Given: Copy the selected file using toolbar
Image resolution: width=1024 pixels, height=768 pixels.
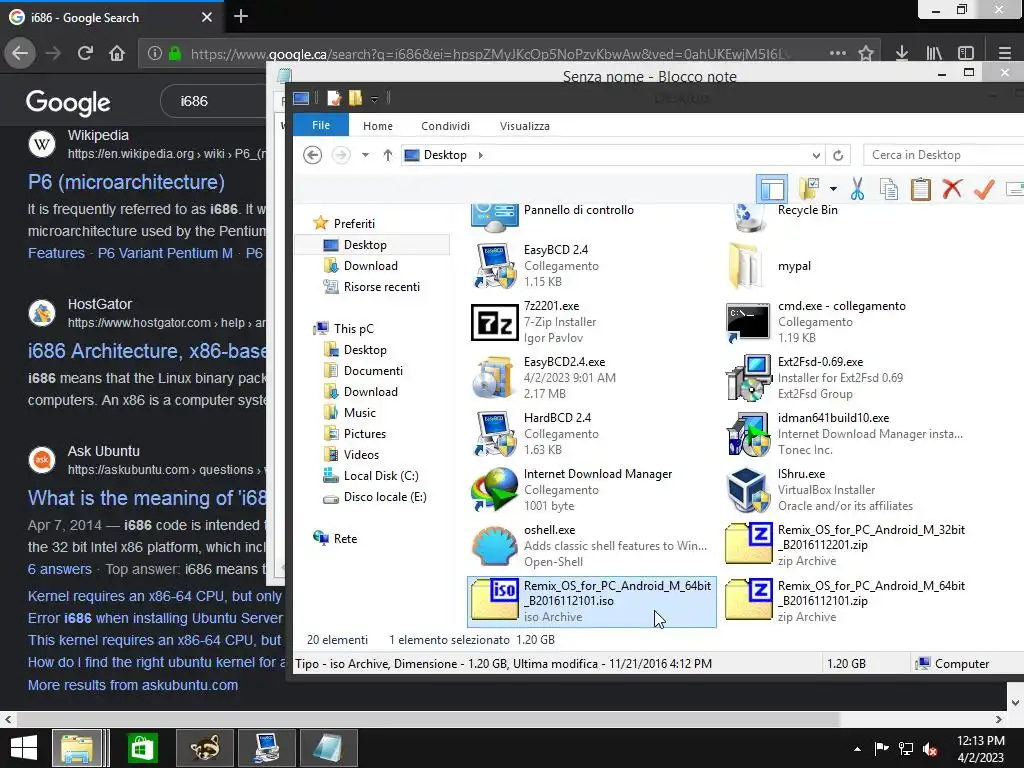Looking at the screenshot, I should [x=889, y=189].
